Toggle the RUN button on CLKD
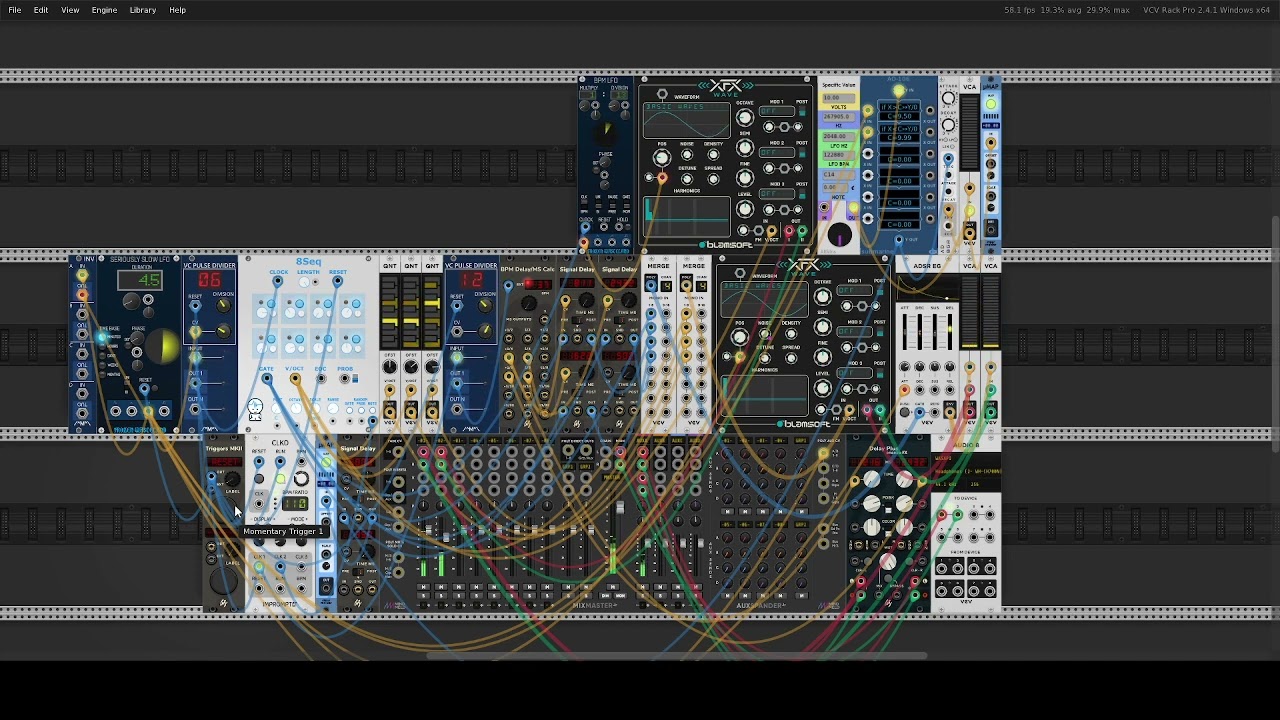This screenshot has height=720, width=1280. click(280, 479)
